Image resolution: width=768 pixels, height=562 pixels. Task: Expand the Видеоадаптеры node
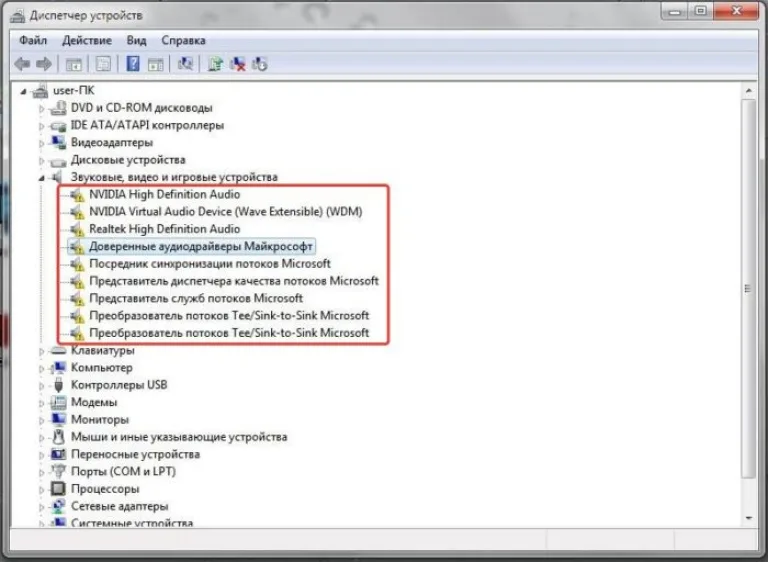tap(41, 143)
